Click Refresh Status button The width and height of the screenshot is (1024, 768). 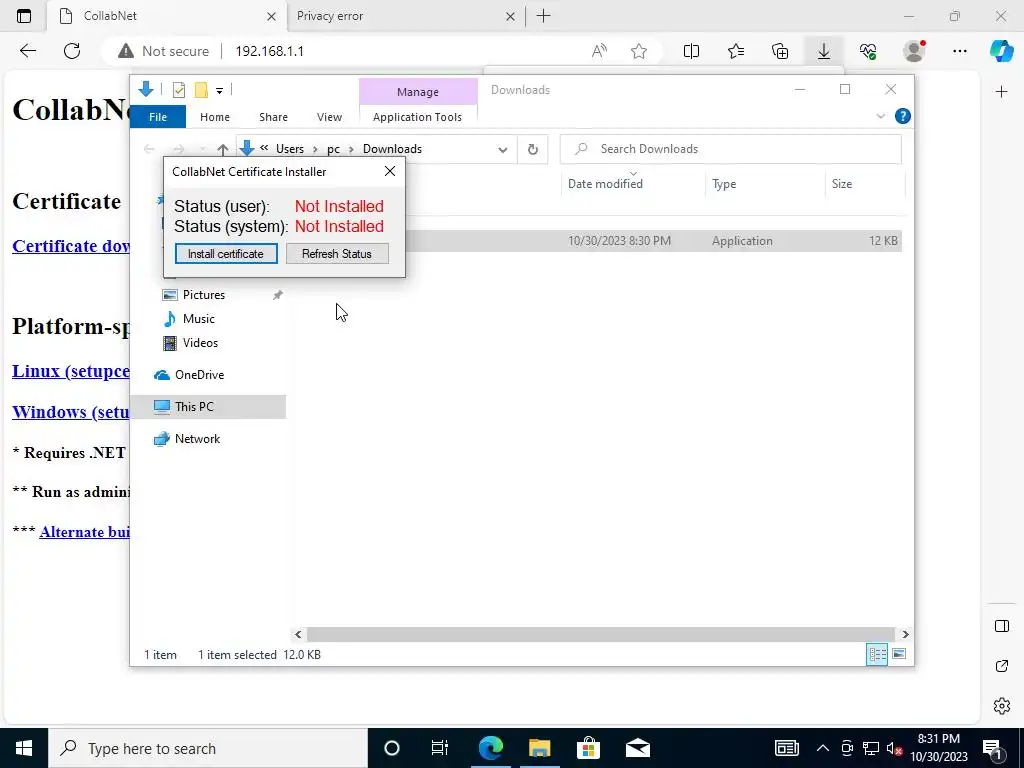337,253
